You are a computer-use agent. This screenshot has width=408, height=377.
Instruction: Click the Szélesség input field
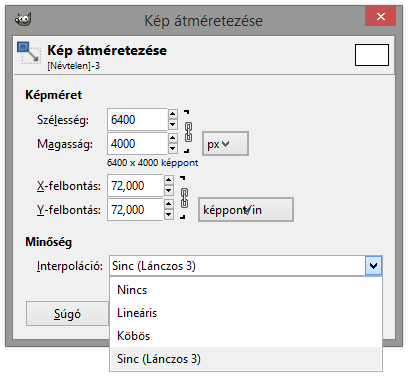tap(137, 119)
